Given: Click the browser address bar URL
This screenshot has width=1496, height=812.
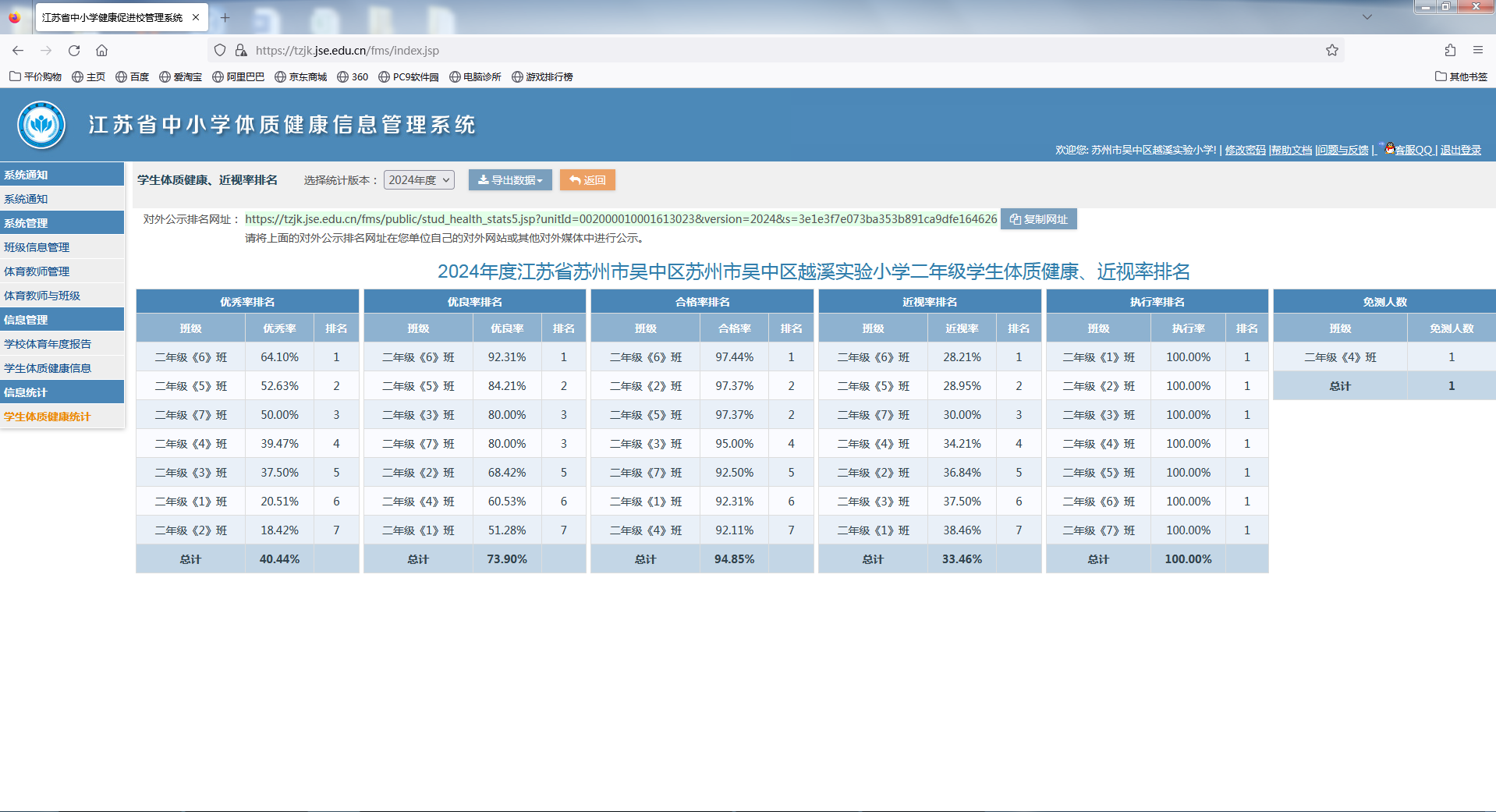Looking at the screenshot, I should pos(347,50).
